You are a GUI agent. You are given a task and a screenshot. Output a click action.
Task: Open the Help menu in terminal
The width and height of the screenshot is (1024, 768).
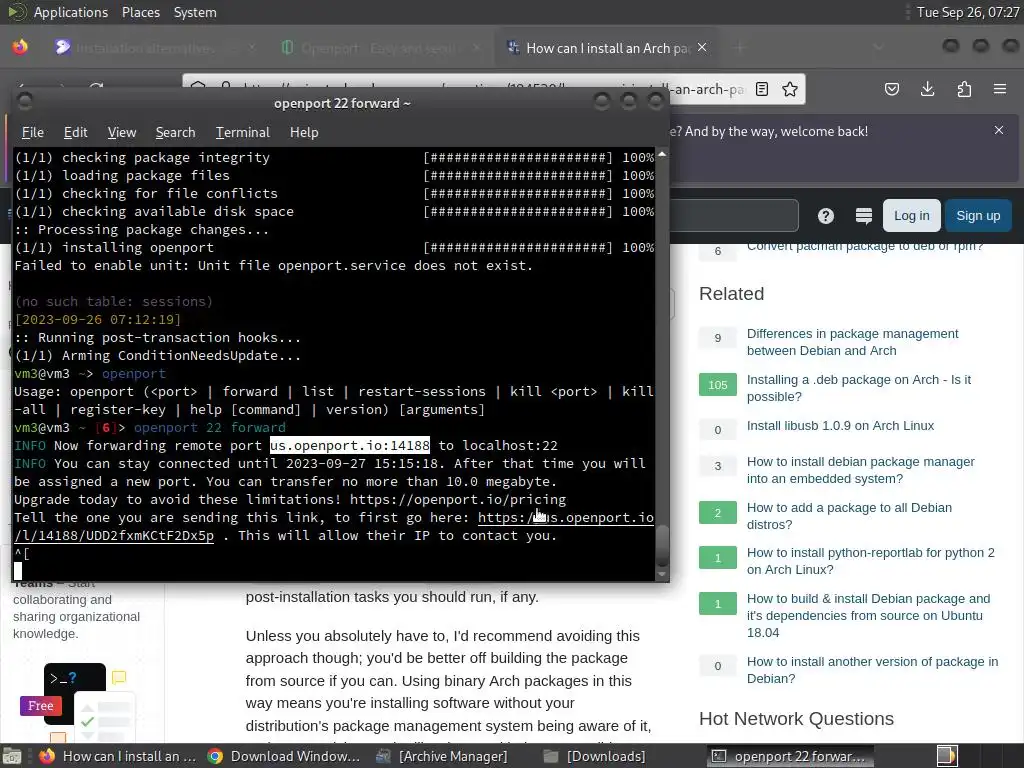304,132
